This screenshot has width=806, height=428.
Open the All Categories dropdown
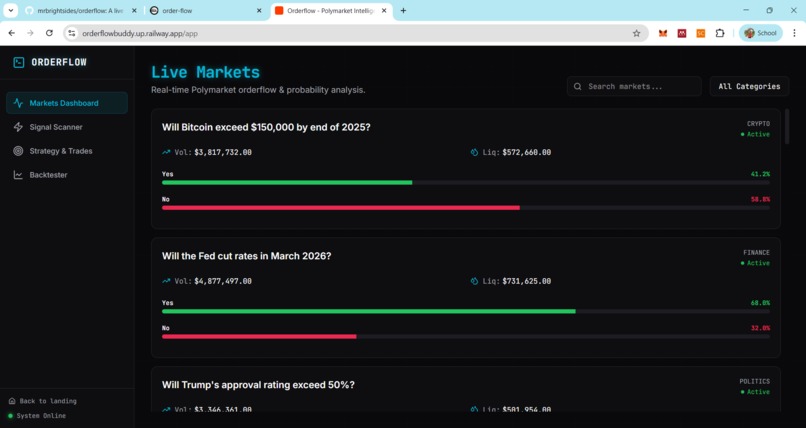pyautogui.click(x=749, y=86)
